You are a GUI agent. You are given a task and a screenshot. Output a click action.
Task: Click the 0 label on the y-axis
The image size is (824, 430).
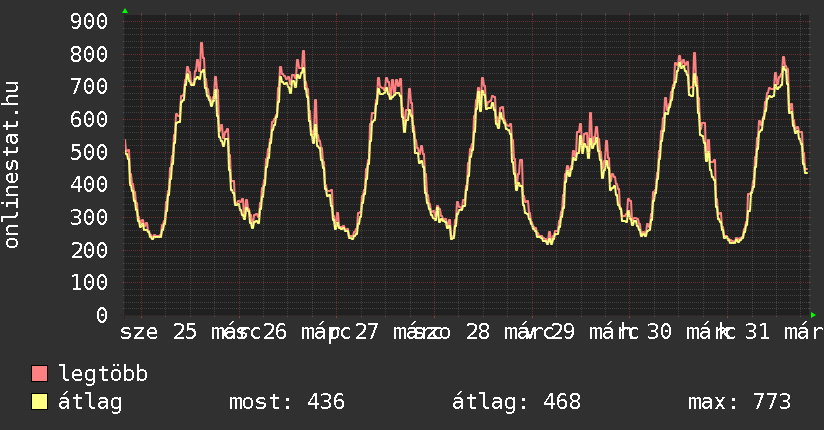point(102,315)
